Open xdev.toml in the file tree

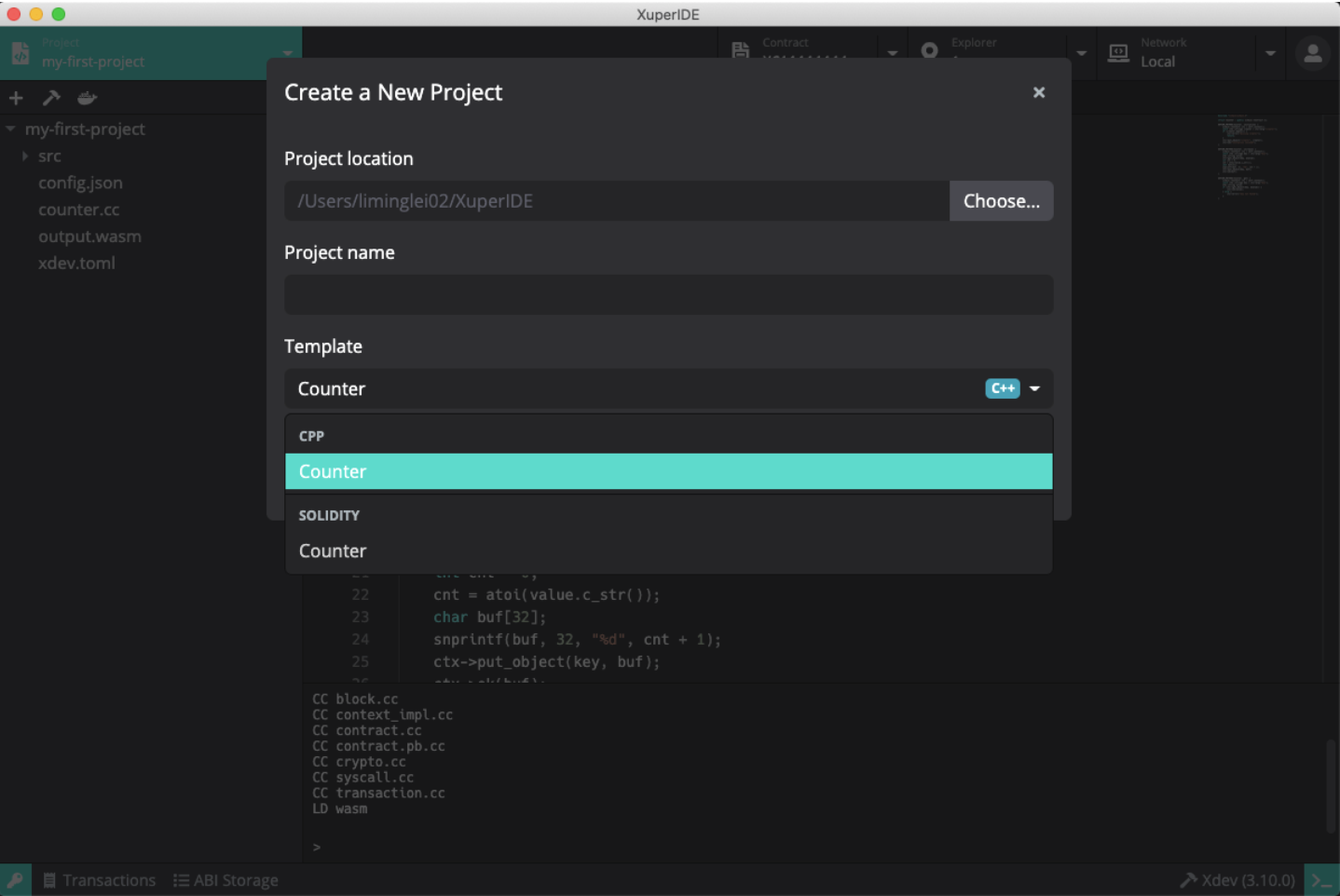[x=76, y=264]
